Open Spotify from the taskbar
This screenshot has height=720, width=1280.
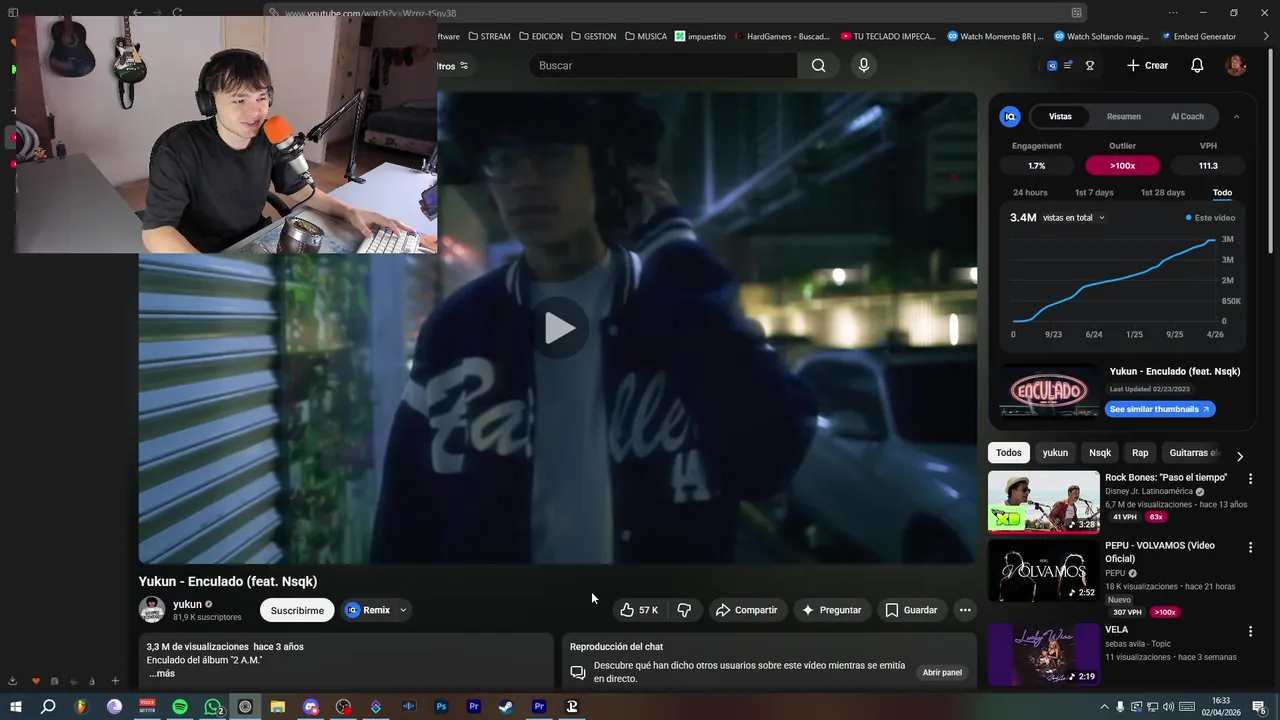pyautogui.click(x=180, y=707)
